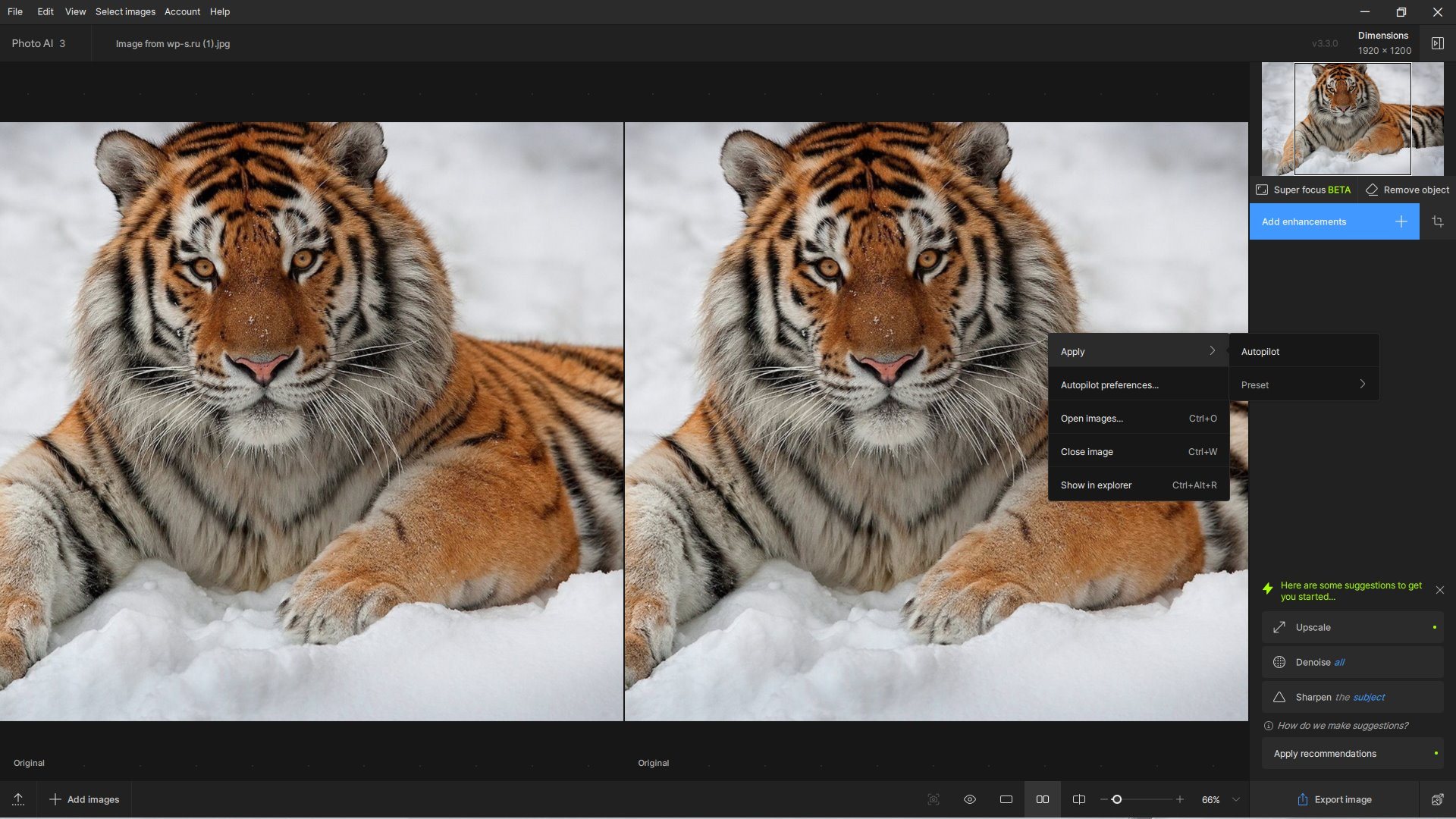
Task: Switch to single image view
Action: 1006,799
